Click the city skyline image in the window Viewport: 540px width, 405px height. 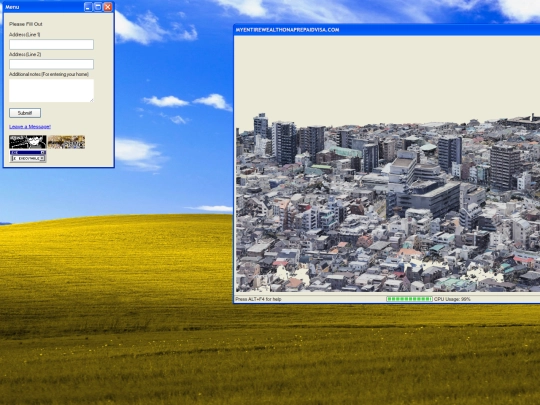(388, 203)
